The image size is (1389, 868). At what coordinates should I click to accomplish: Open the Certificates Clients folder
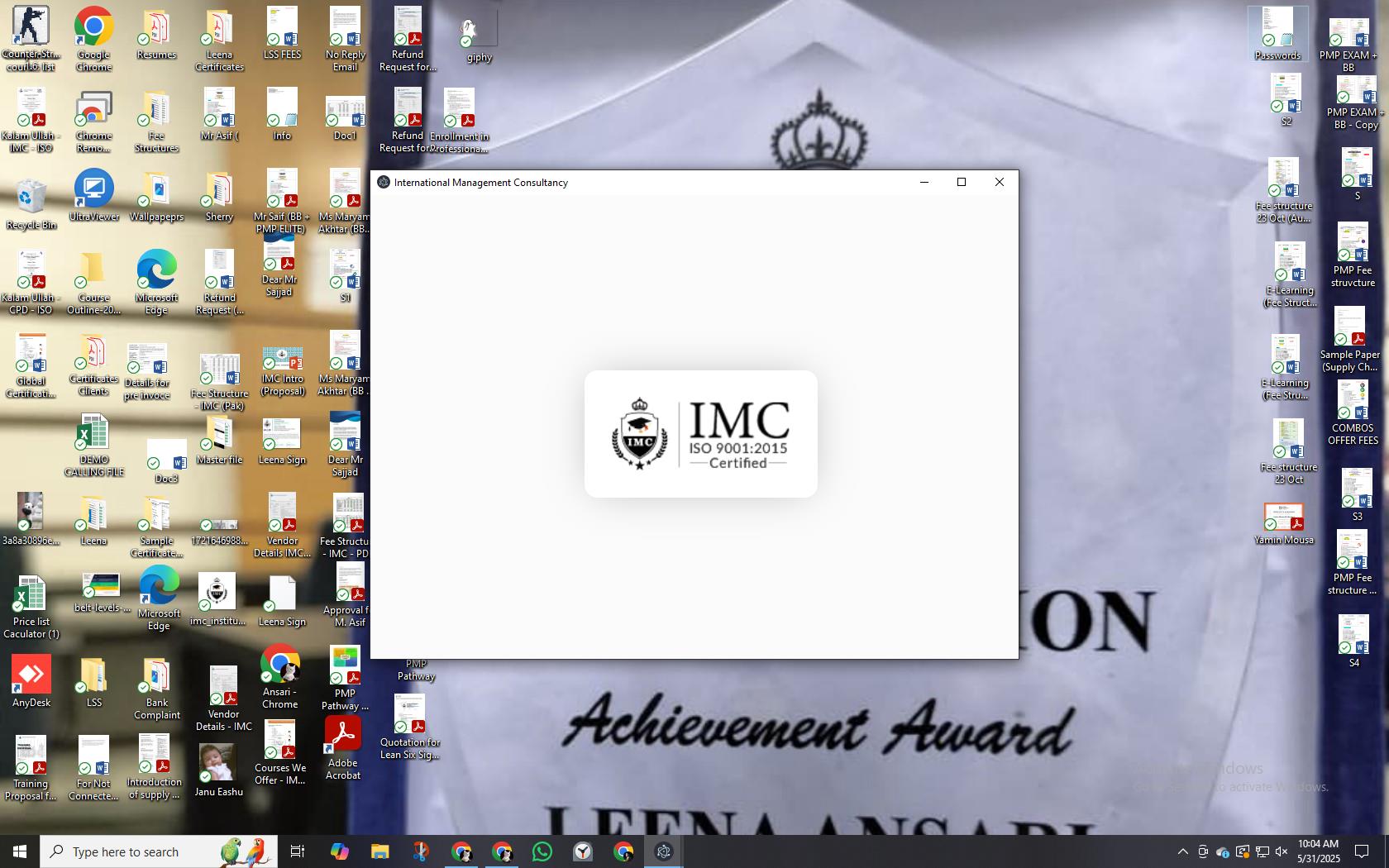[x=93, y=365]
